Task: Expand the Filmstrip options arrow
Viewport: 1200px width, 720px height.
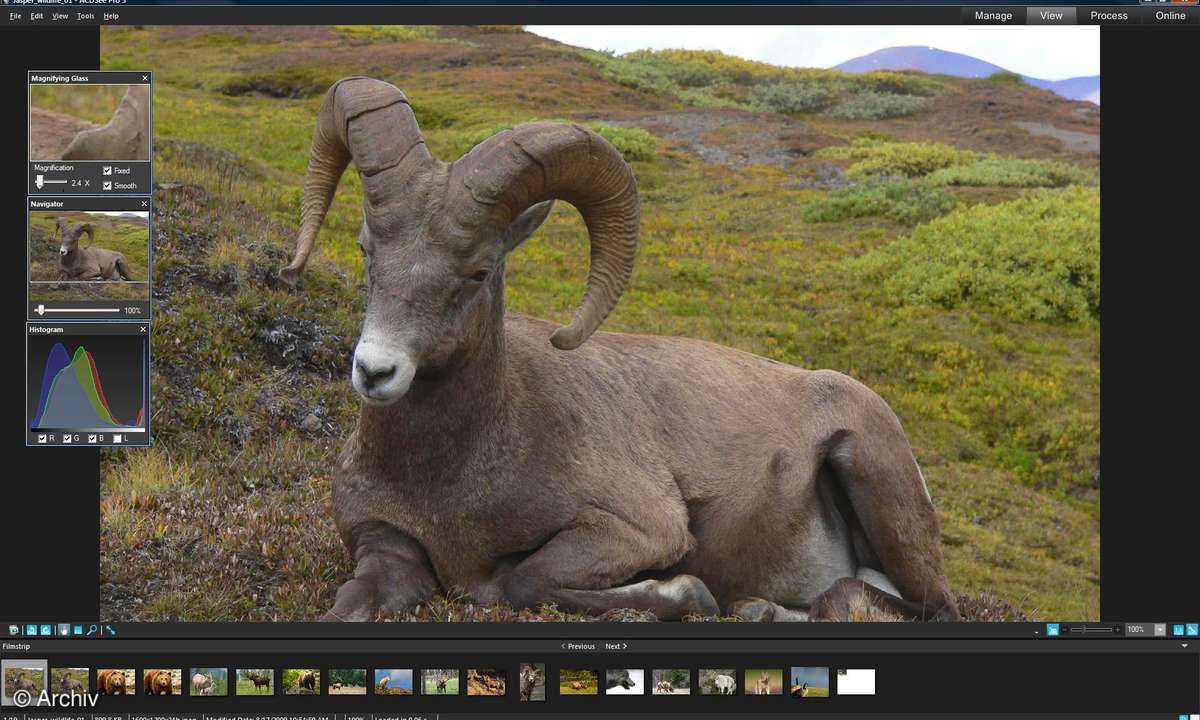Action: [x=1185, y=646]
